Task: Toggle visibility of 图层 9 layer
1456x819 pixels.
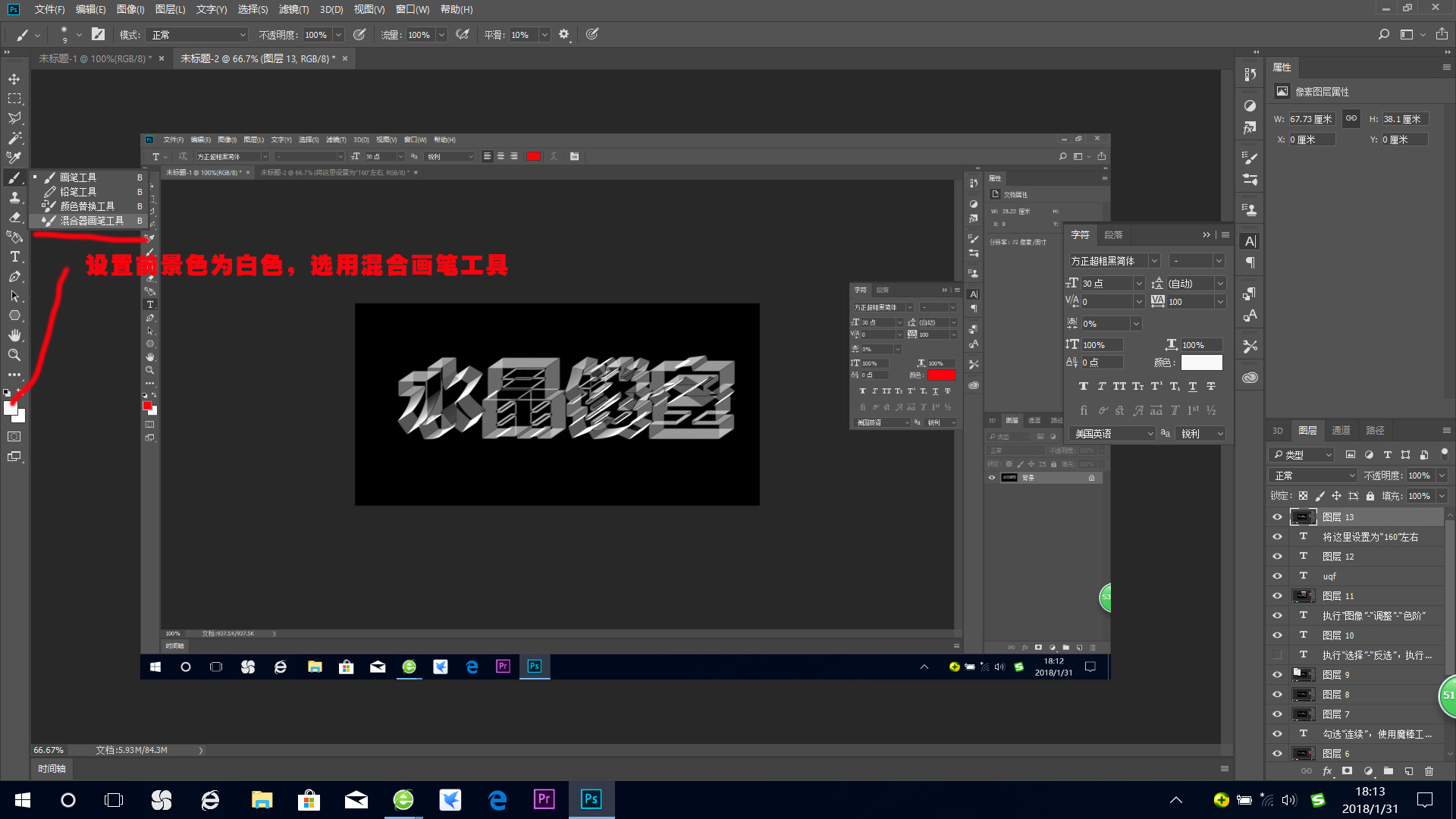Action: (x=1277, y=675)
